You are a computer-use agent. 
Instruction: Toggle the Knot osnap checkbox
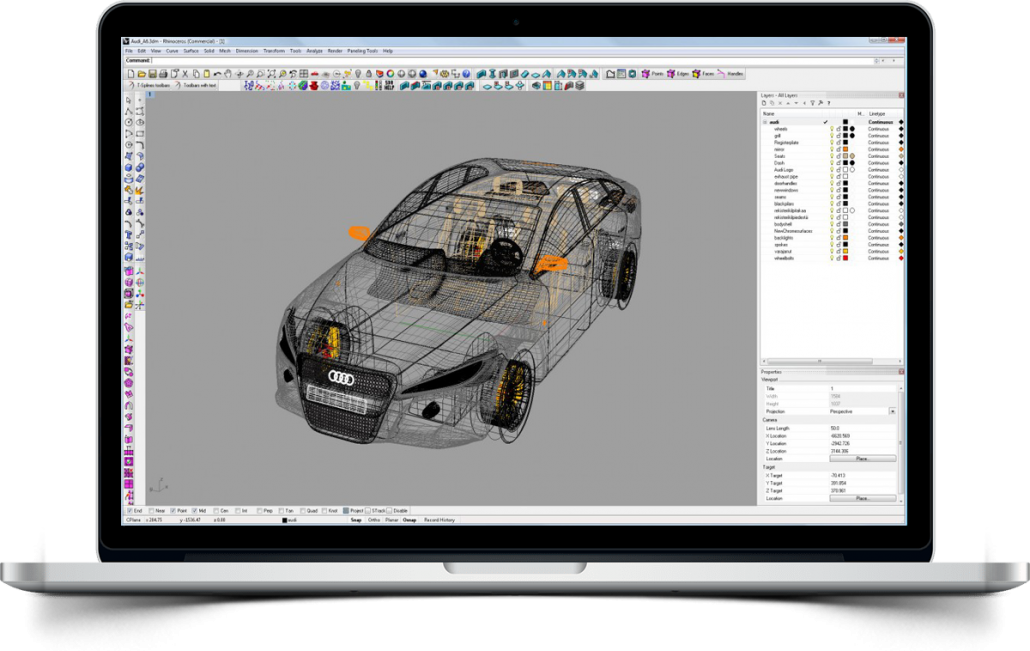pos(325,510)
